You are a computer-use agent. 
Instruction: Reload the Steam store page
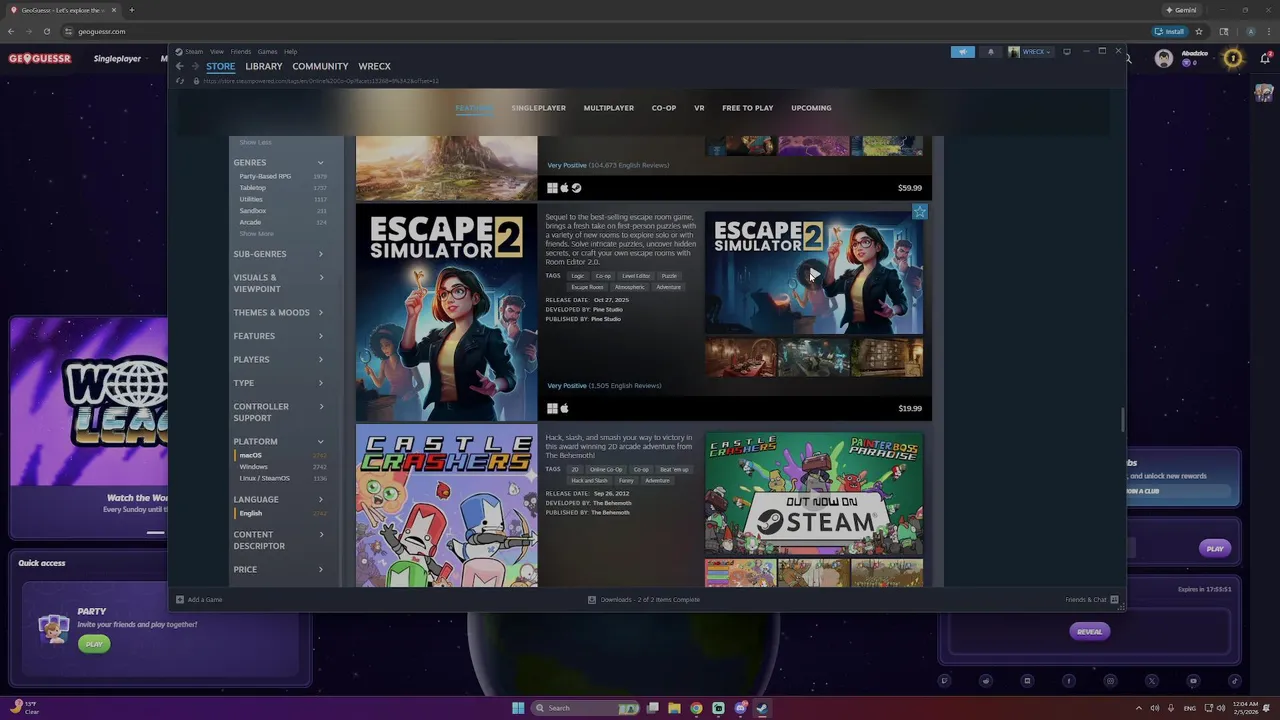pos(180,81)
